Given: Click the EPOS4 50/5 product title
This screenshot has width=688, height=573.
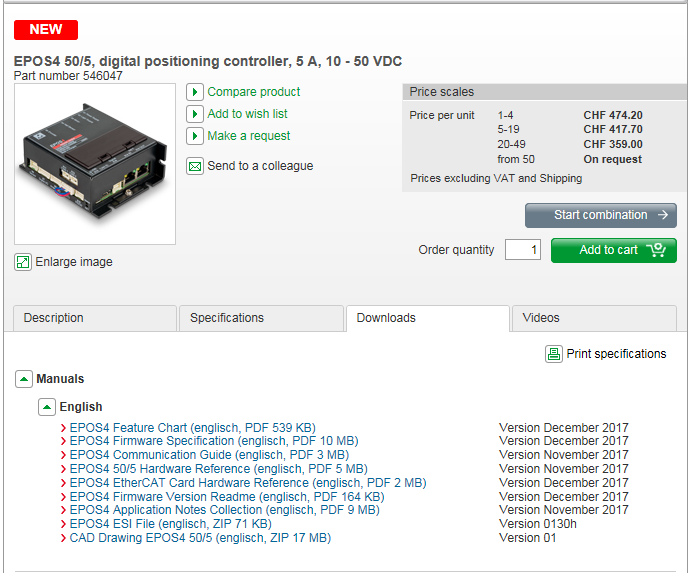Looking at the screenshot, I should pyautogui.click(x=208, y=61).
